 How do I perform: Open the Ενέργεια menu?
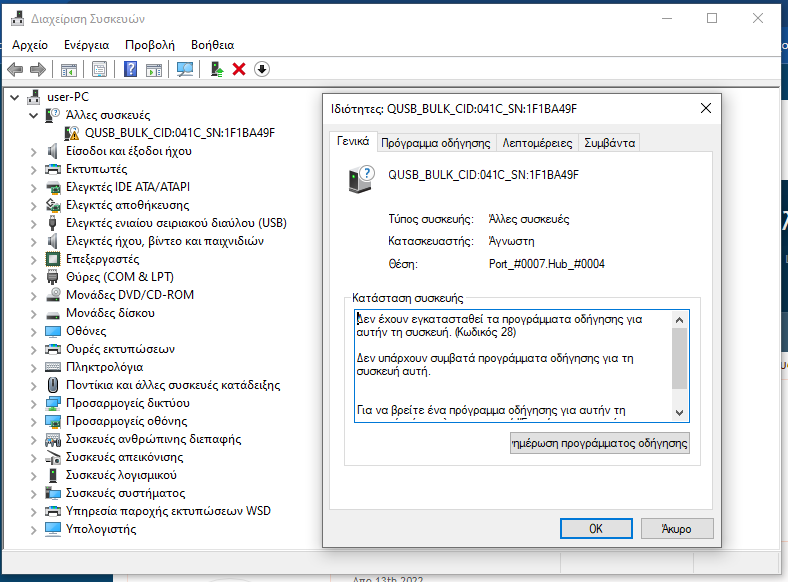pos(86,45)
